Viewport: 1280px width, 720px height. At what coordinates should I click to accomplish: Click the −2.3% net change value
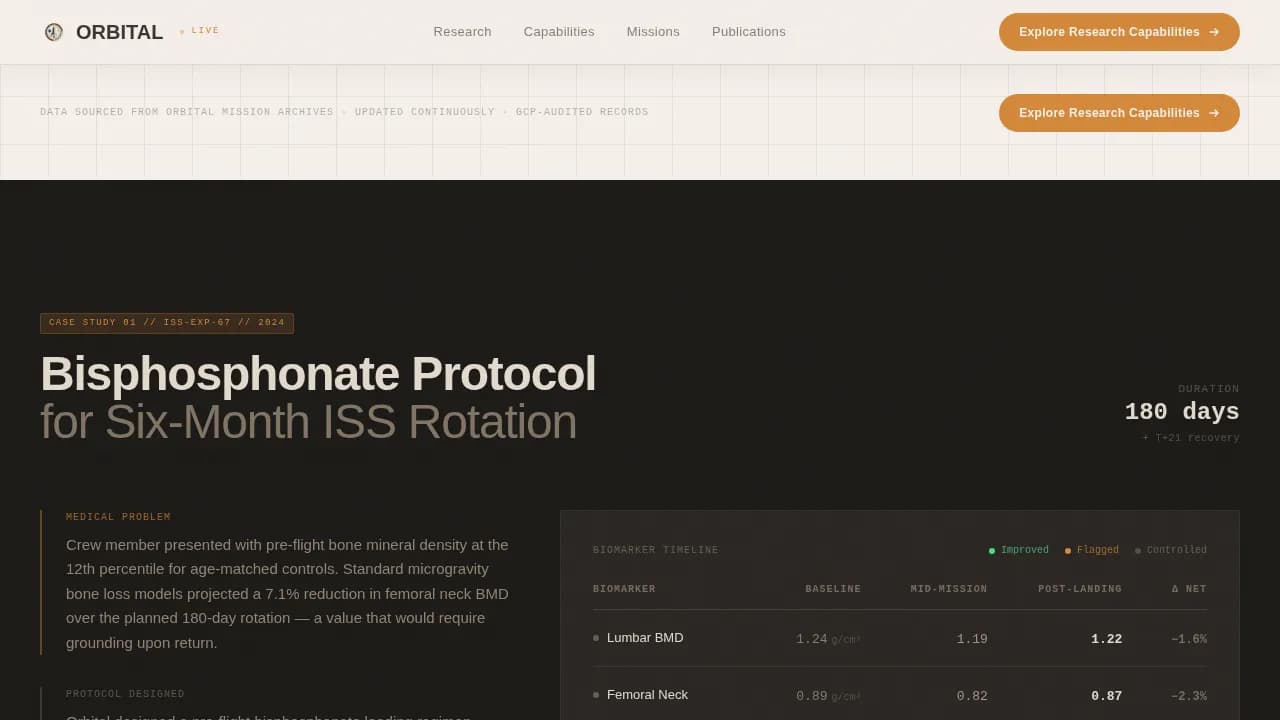pyautogui.click(x=1189, y=696)
